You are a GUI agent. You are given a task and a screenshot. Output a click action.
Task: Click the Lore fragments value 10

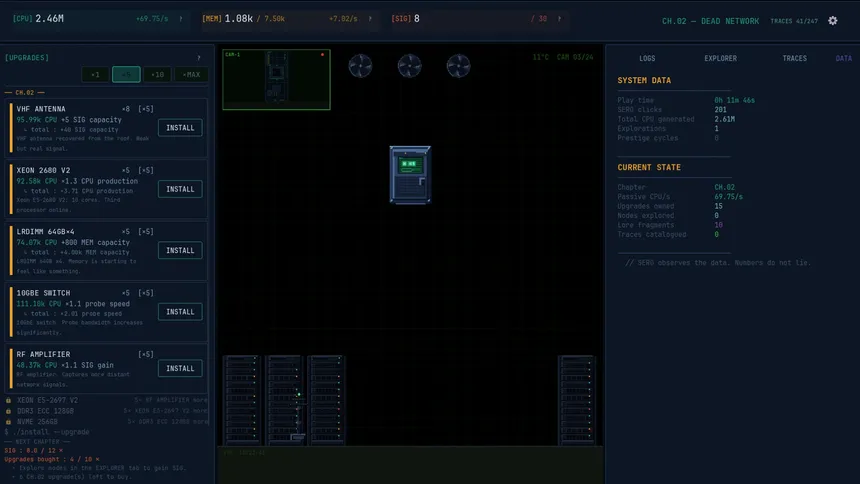tap(718, 225)
